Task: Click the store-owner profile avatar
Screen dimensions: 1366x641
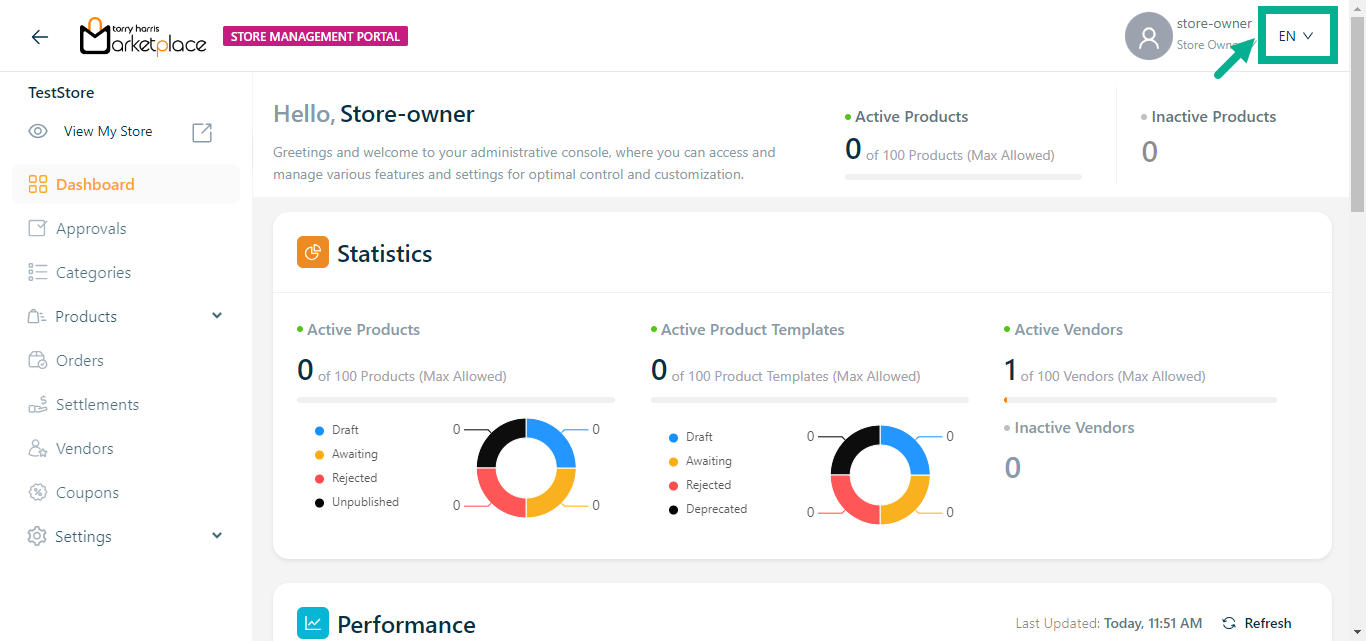Action: pos(1148,37)
